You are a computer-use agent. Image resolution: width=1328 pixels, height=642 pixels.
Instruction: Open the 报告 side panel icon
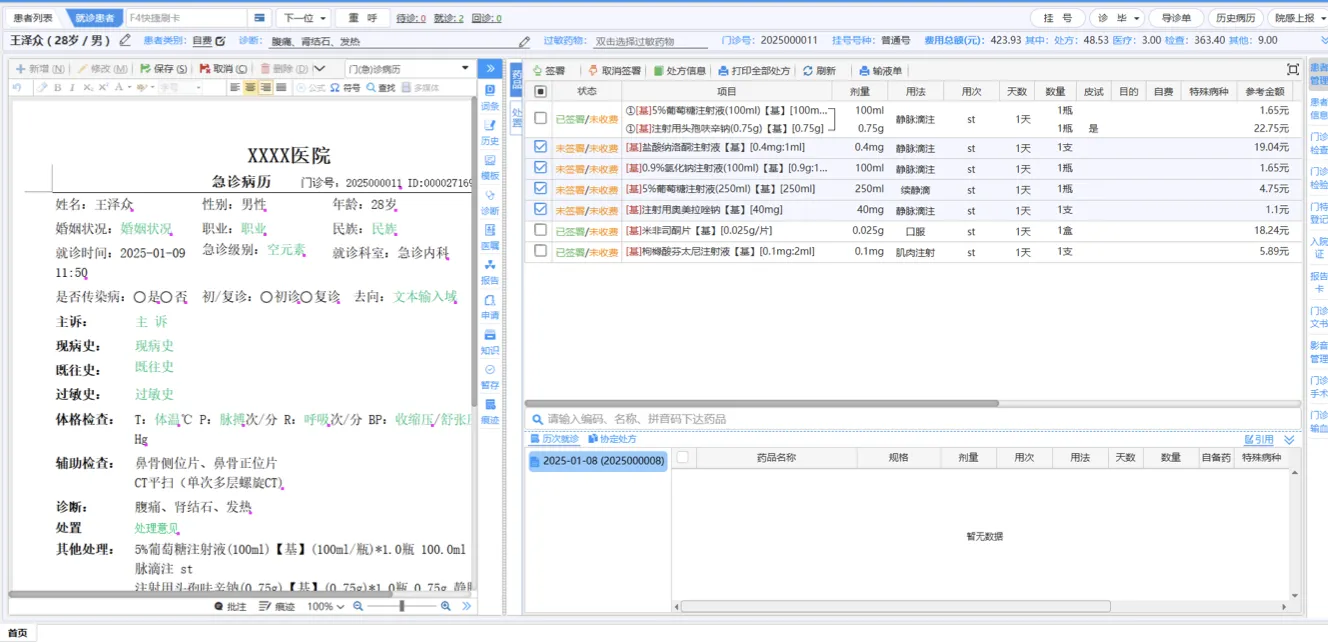tap(489, 271)
